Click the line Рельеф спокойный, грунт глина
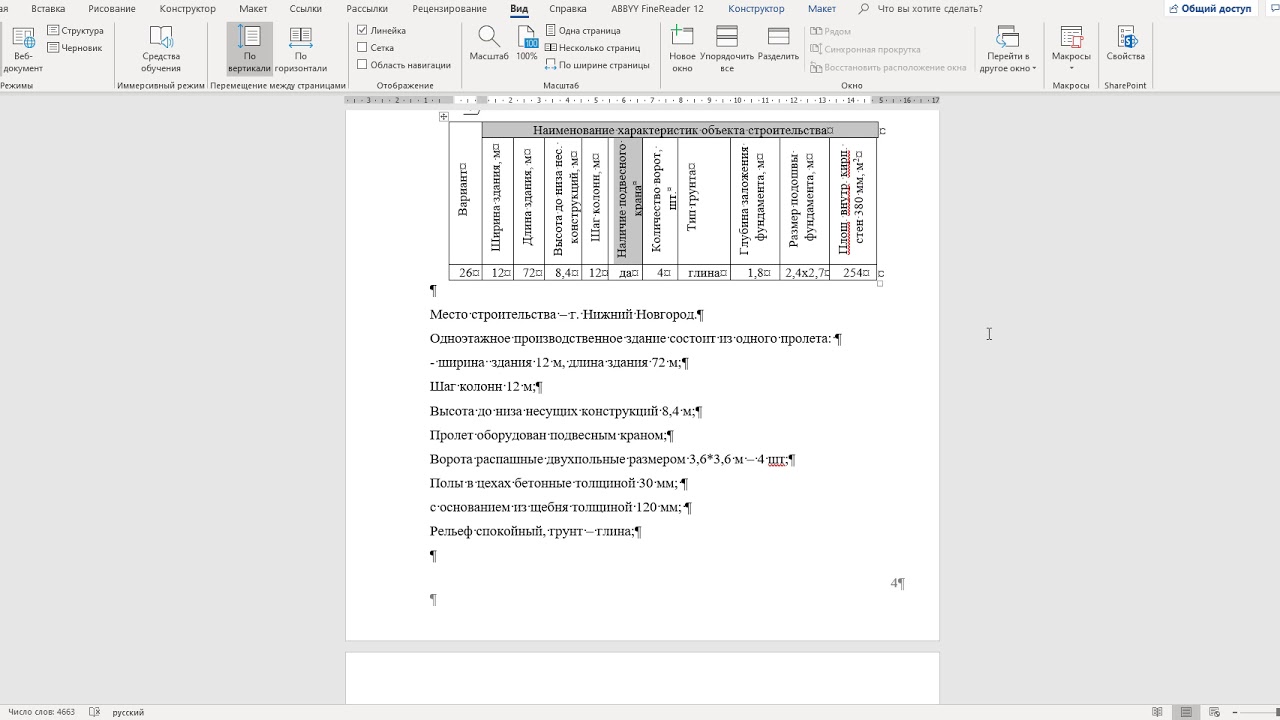 point(535,531)
